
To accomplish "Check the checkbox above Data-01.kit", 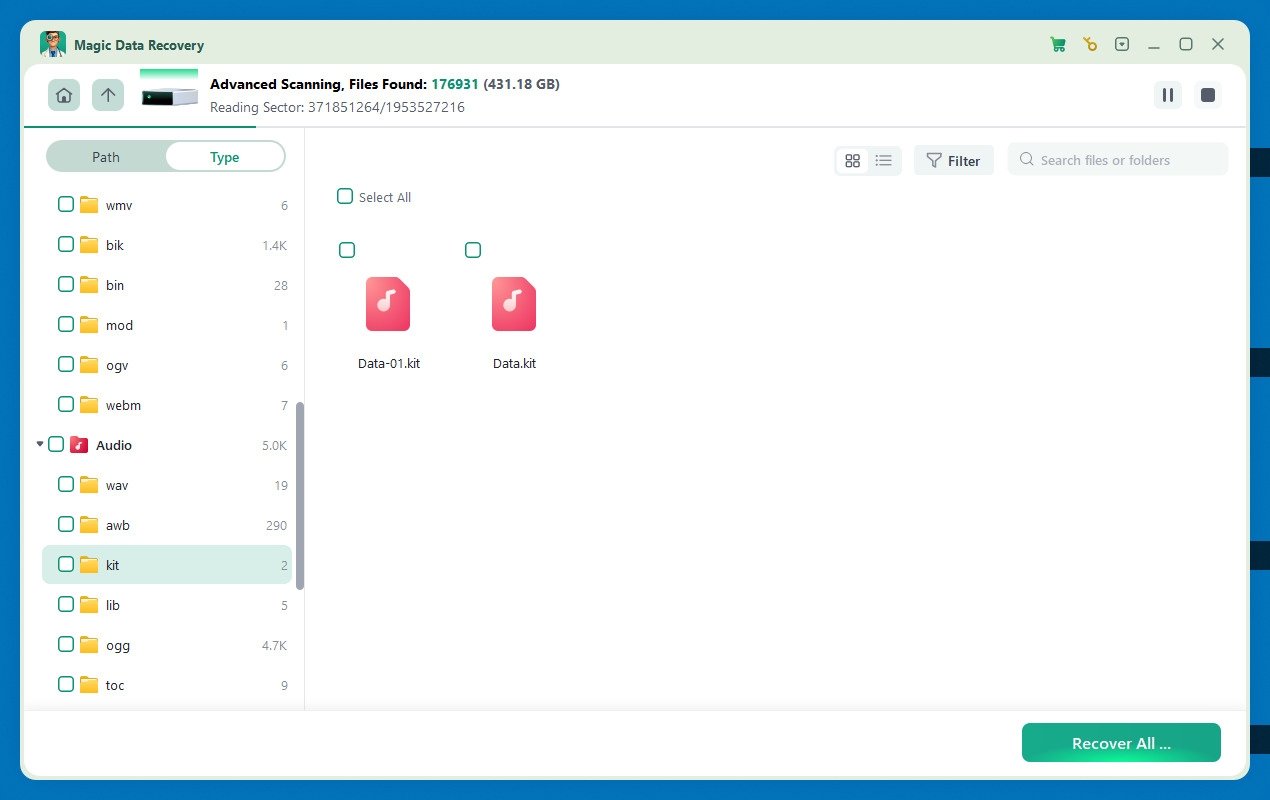I will click(x=347, y=250).
